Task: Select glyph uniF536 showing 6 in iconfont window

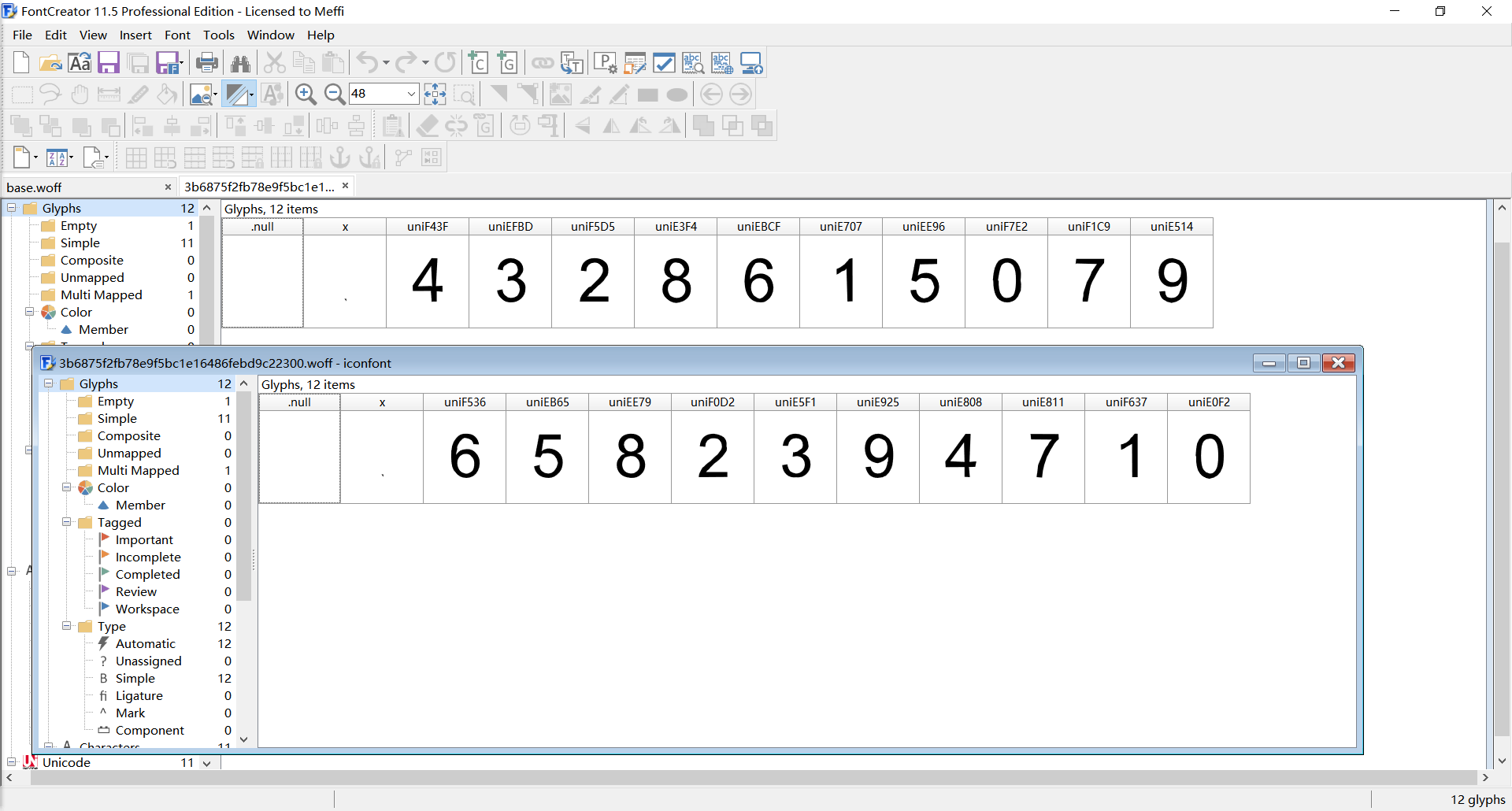Action: point(465,448)
